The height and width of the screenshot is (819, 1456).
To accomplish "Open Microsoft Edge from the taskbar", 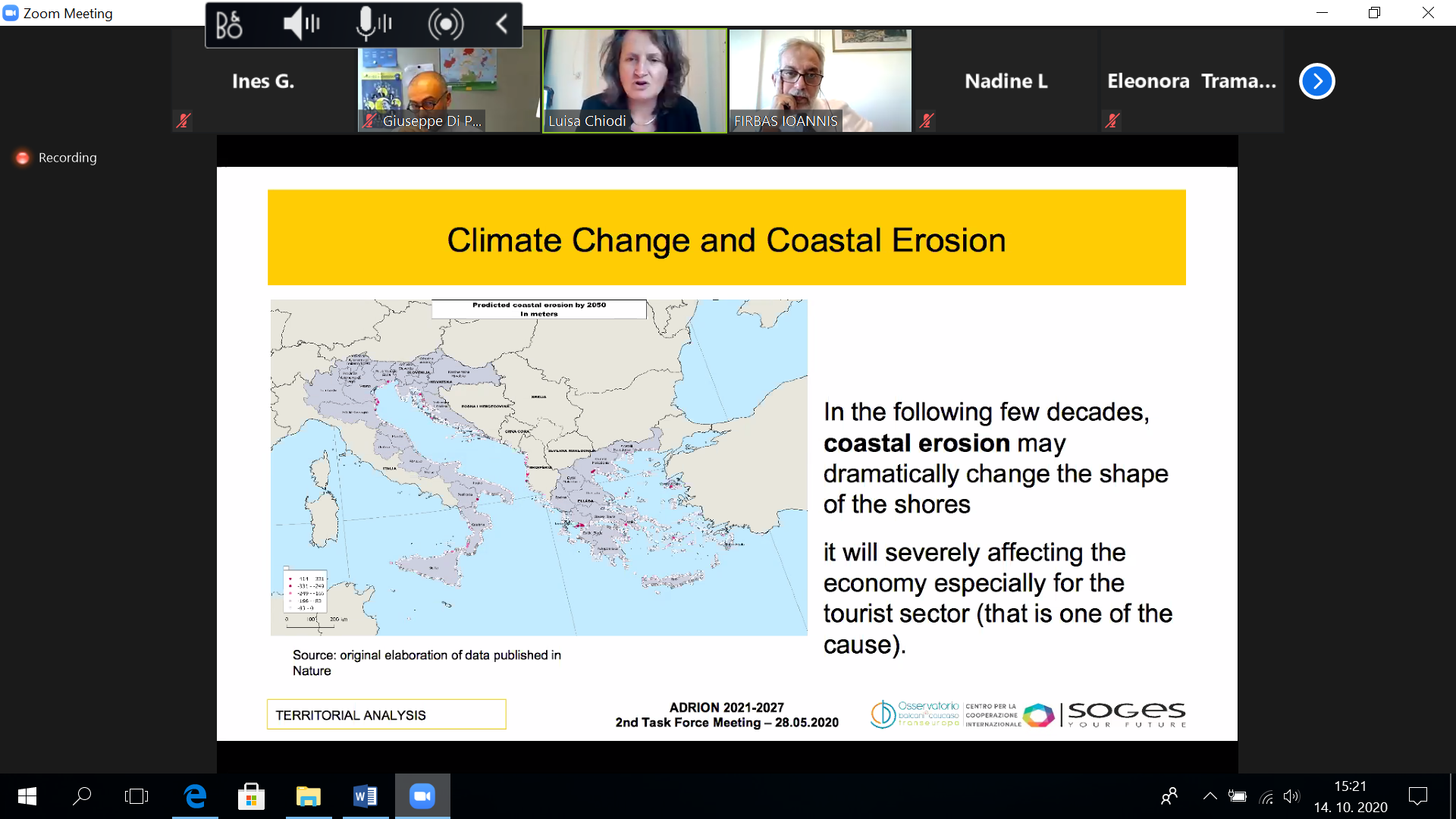I will (195, 796).
